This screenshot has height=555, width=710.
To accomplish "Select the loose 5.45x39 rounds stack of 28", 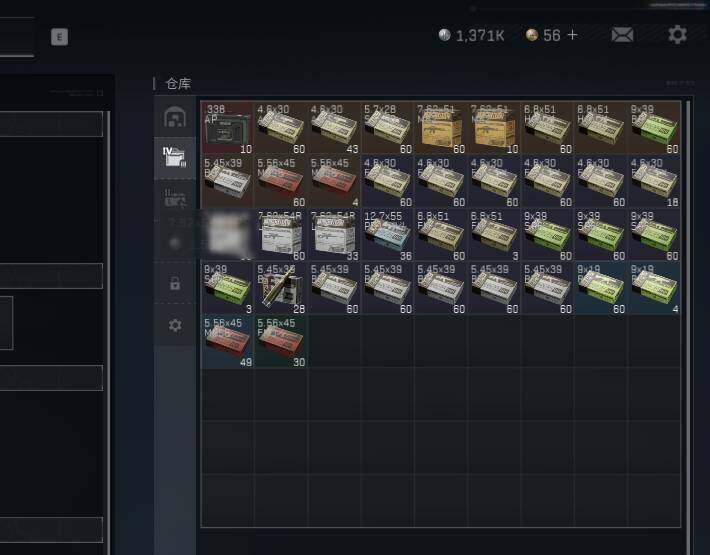I will tap(281, 288).
